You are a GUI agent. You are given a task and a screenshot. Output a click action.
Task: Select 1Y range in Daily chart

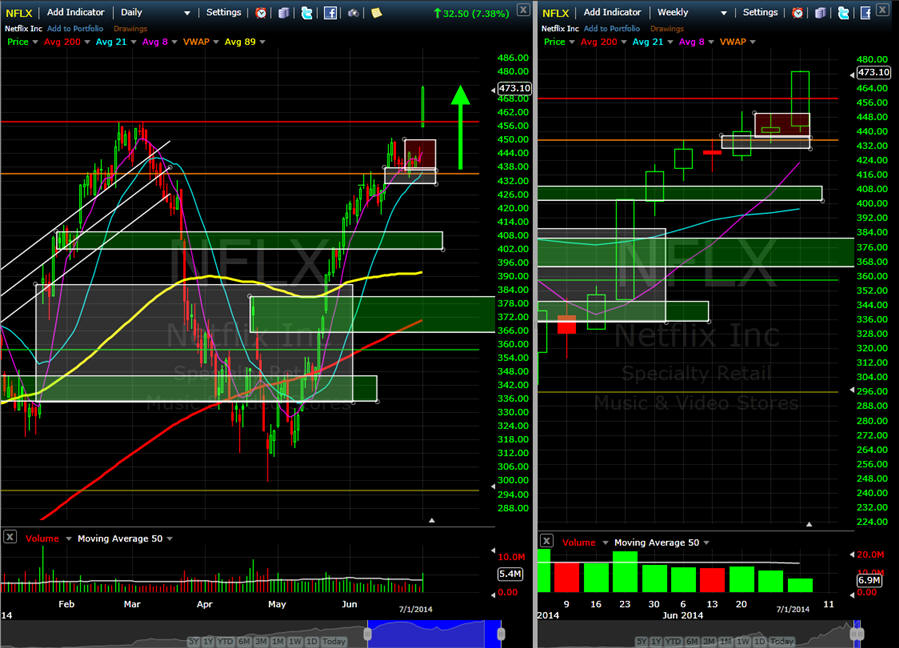click(208, 641)
